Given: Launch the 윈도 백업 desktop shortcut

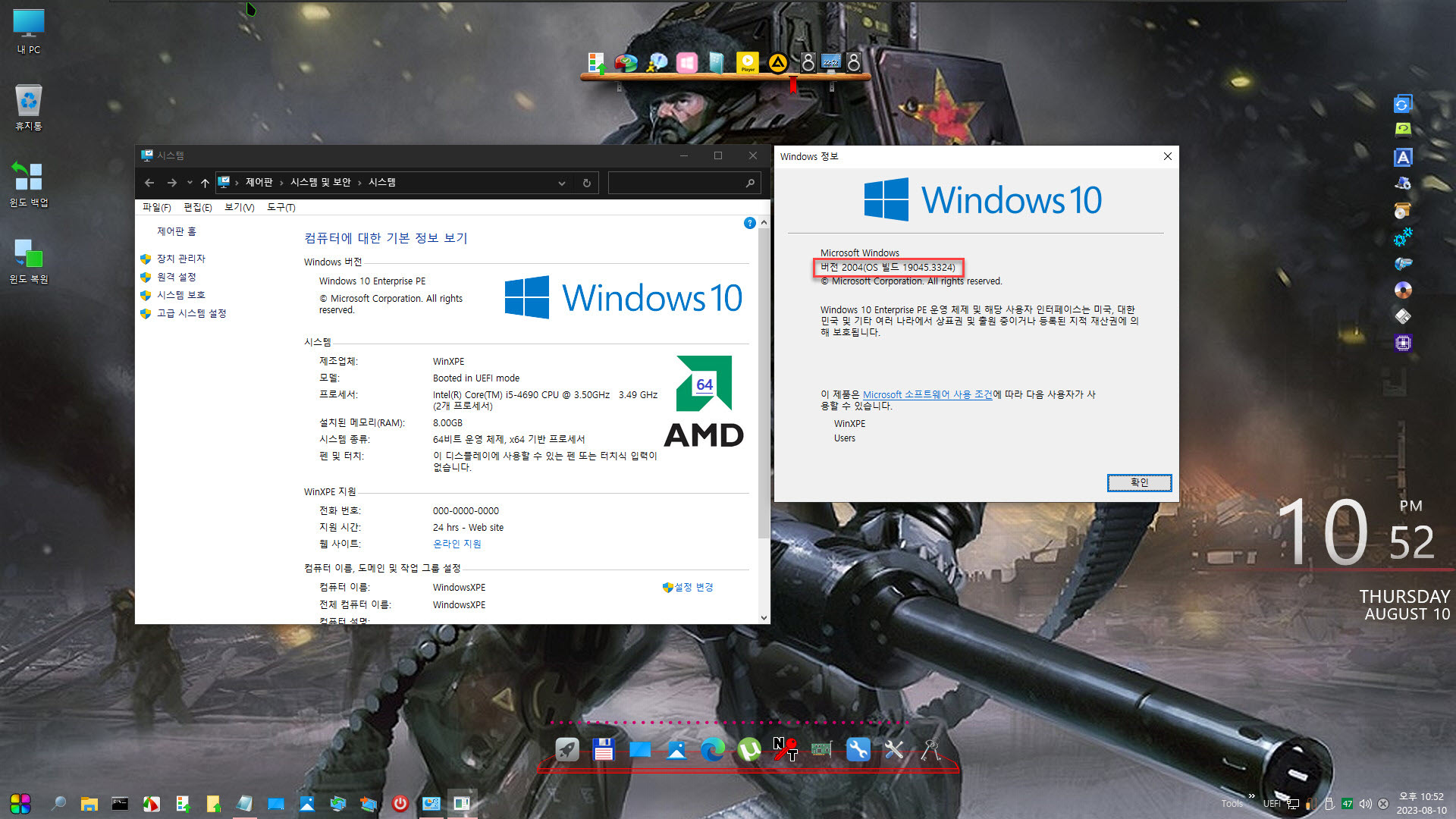Looking at the screenshot, I should (x=29, y=184).
